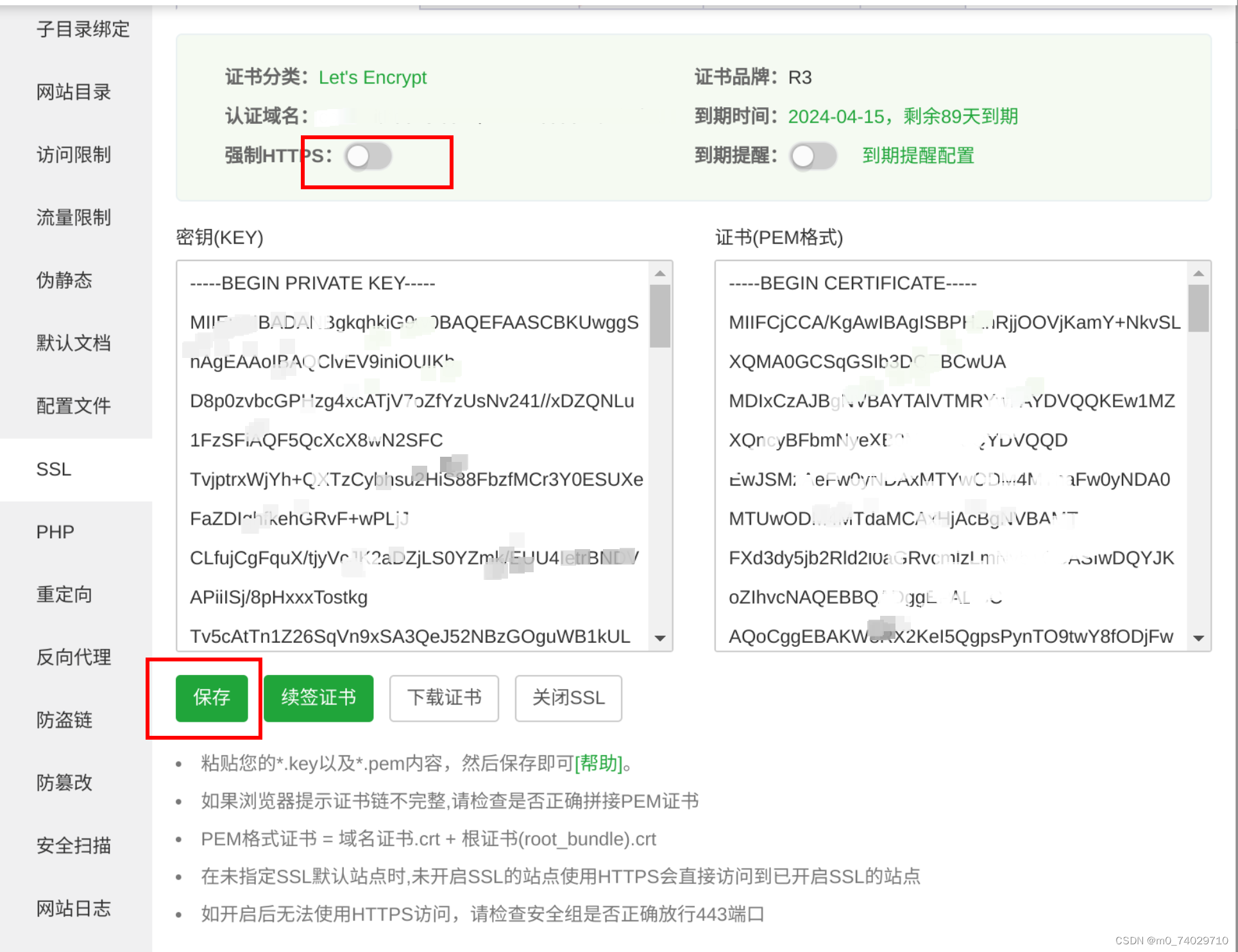
Task: Open the 访问限制 sidebar item
Action: coord(73,155)
